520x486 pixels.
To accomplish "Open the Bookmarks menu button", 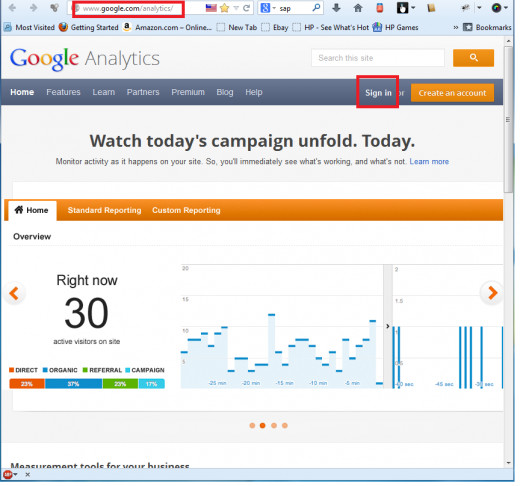I will [487, 27].
